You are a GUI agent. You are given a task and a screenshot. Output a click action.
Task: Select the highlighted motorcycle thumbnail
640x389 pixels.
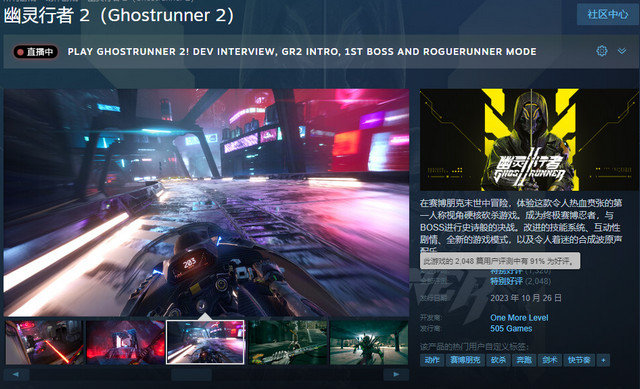click(x=205, y=342)
